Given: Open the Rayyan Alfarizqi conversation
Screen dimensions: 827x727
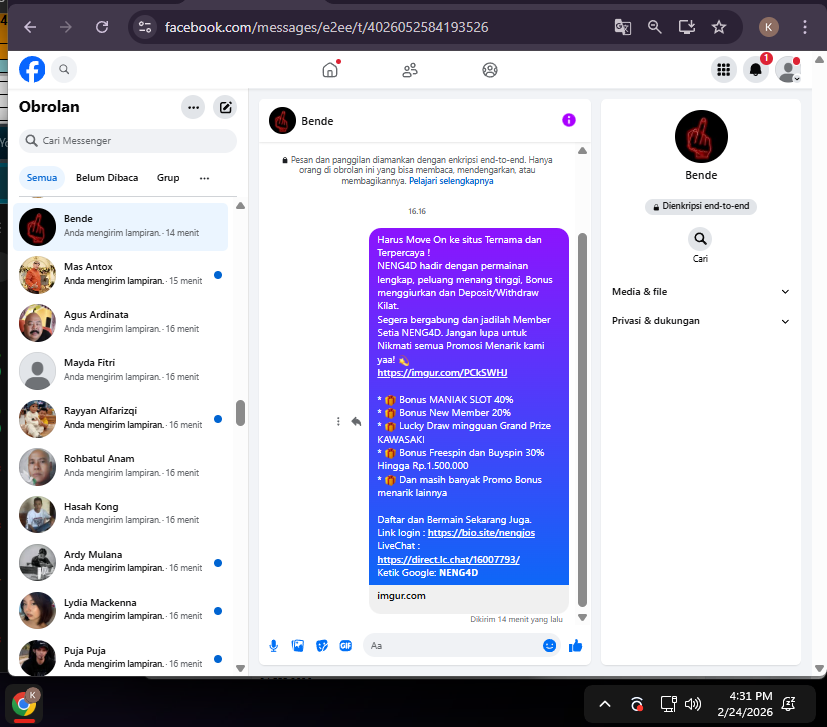Looking at the screenshot, I should click(x=121, y=419).
